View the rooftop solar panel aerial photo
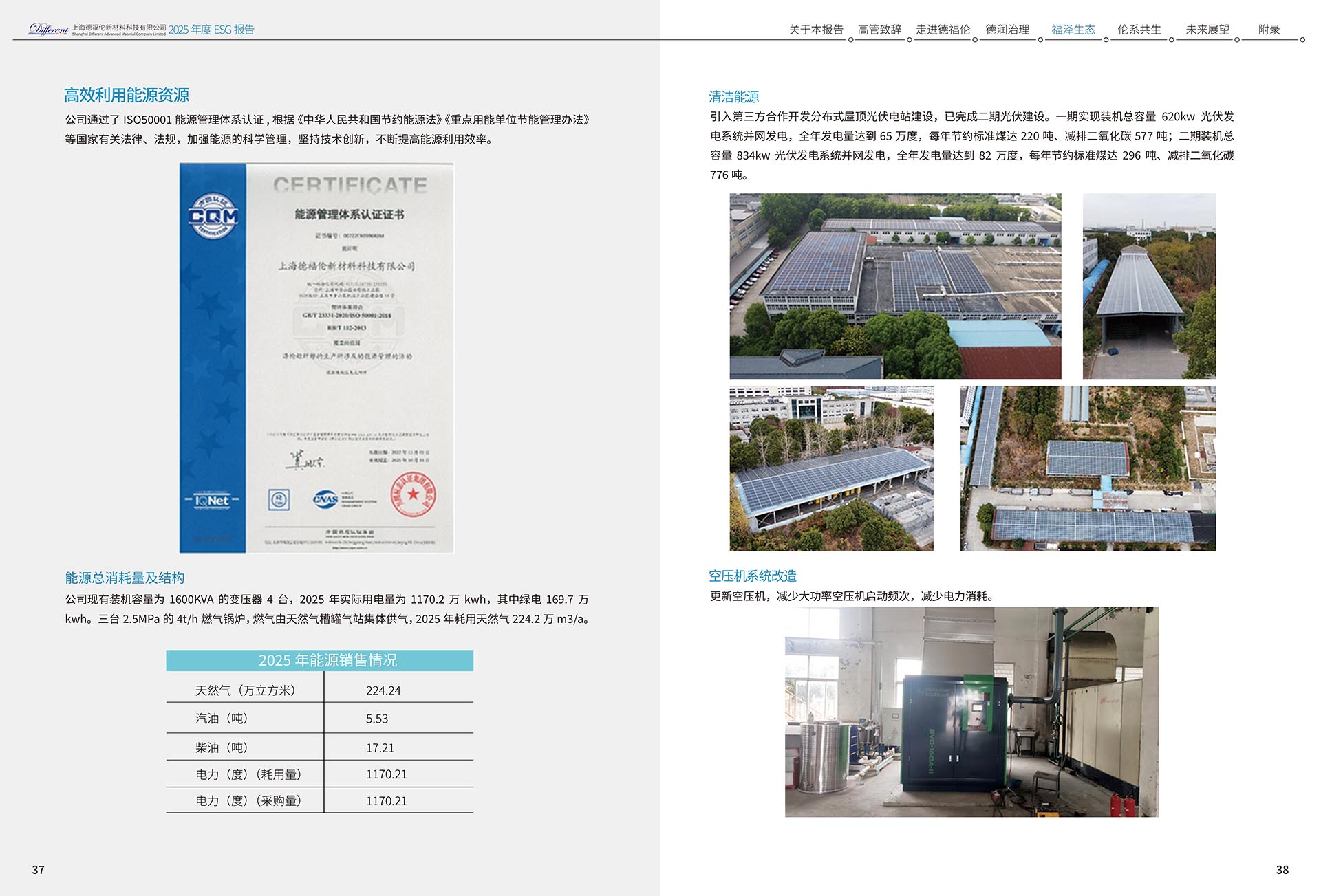 [894, 285]
